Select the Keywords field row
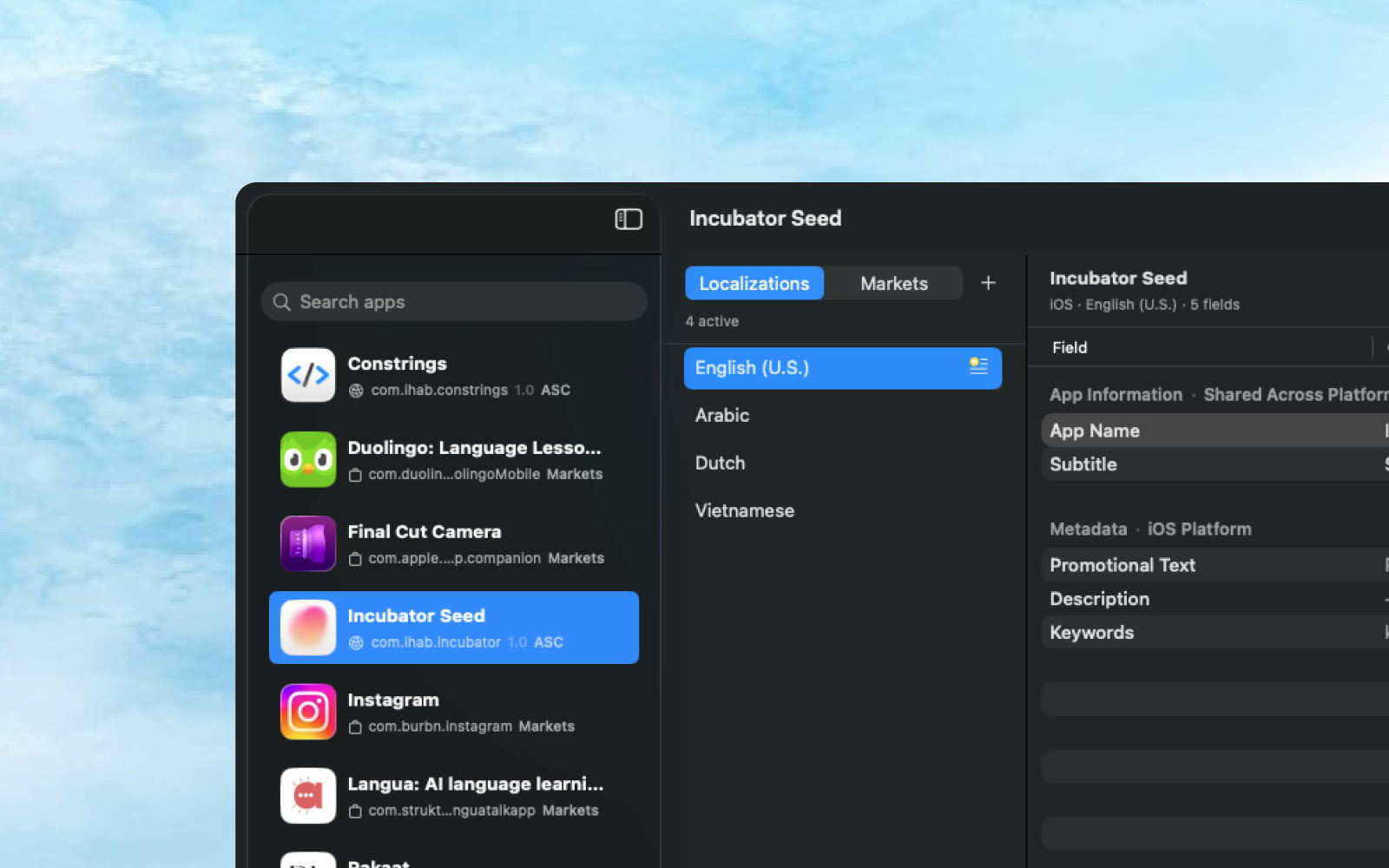 (x=1215, y=633)
